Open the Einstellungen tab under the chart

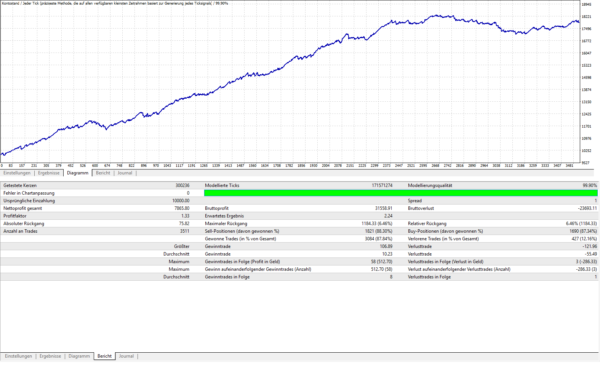(17, 173)
